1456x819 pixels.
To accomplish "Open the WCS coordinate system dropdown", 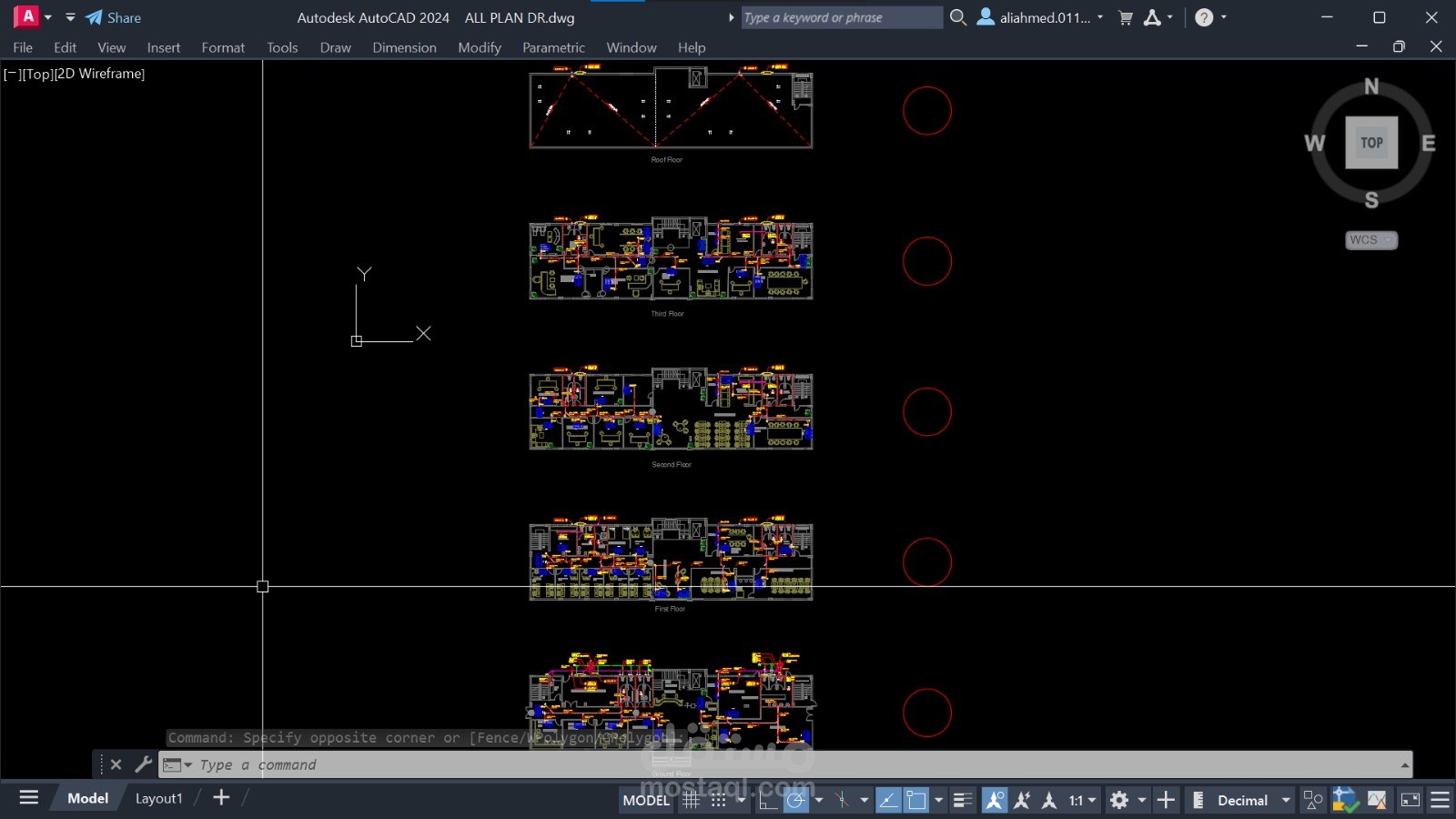I will [x=1371, y=240].
